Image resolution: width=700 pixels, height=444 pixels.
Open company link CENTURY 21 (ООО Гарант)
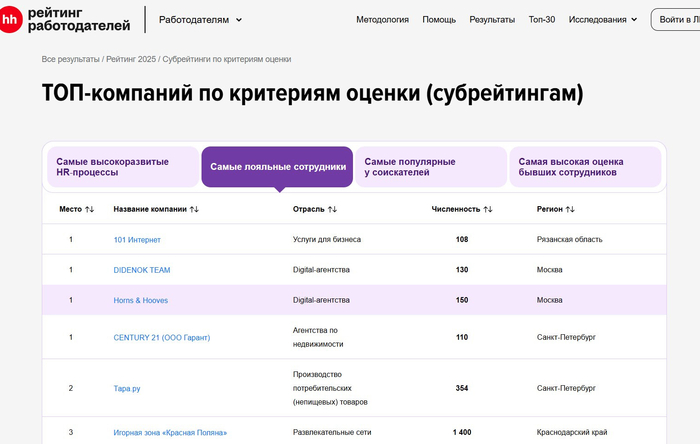click(x=162, y=338)
